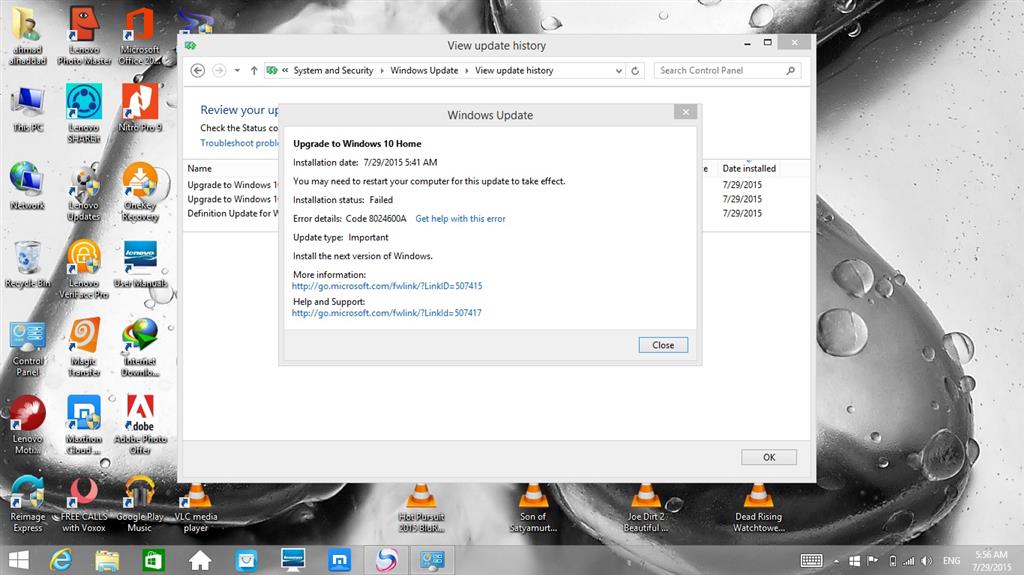Open the Help and Support LinkId=507417 link

387,313
